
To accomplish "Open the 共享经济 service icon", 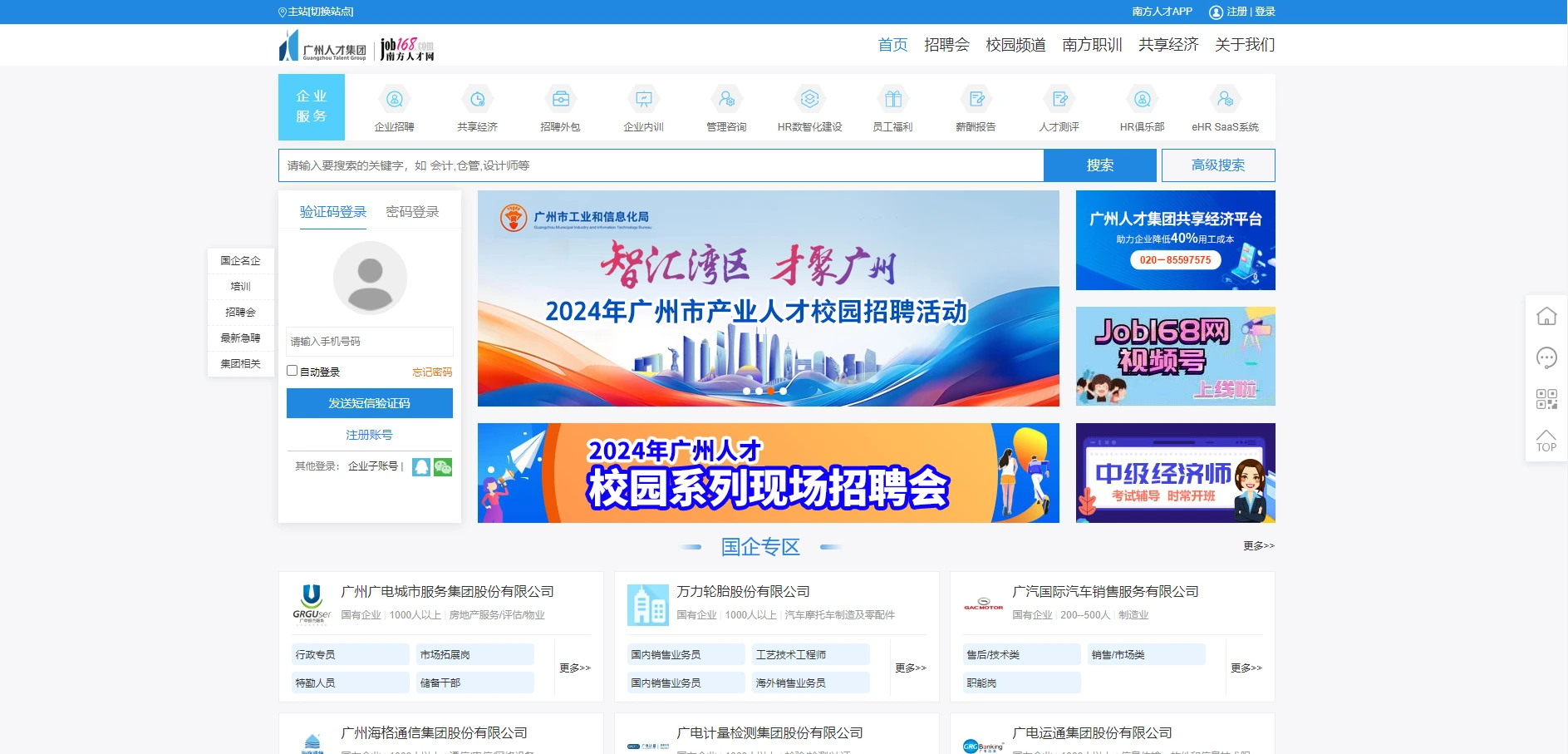I will tap(478, 100).
